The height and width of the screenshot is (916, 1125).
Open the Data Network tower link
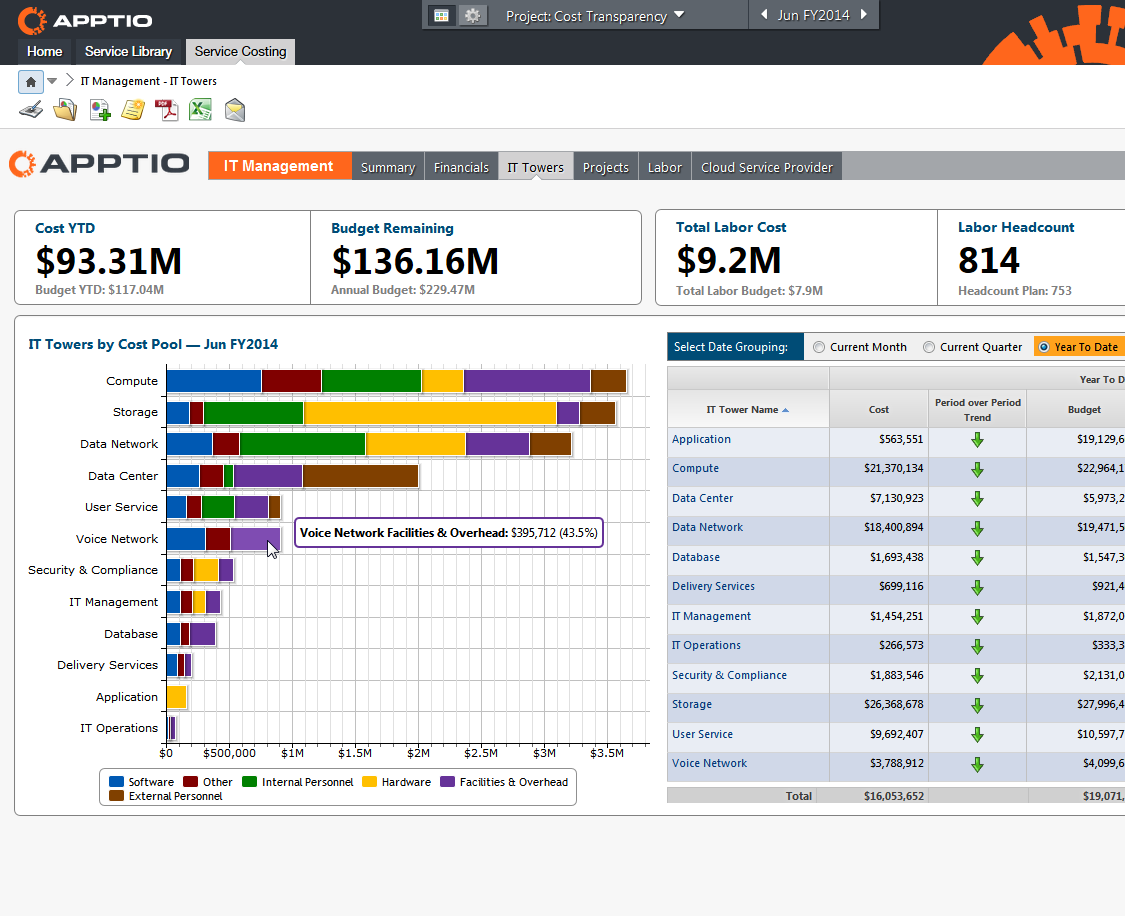[x=707, y=527]
